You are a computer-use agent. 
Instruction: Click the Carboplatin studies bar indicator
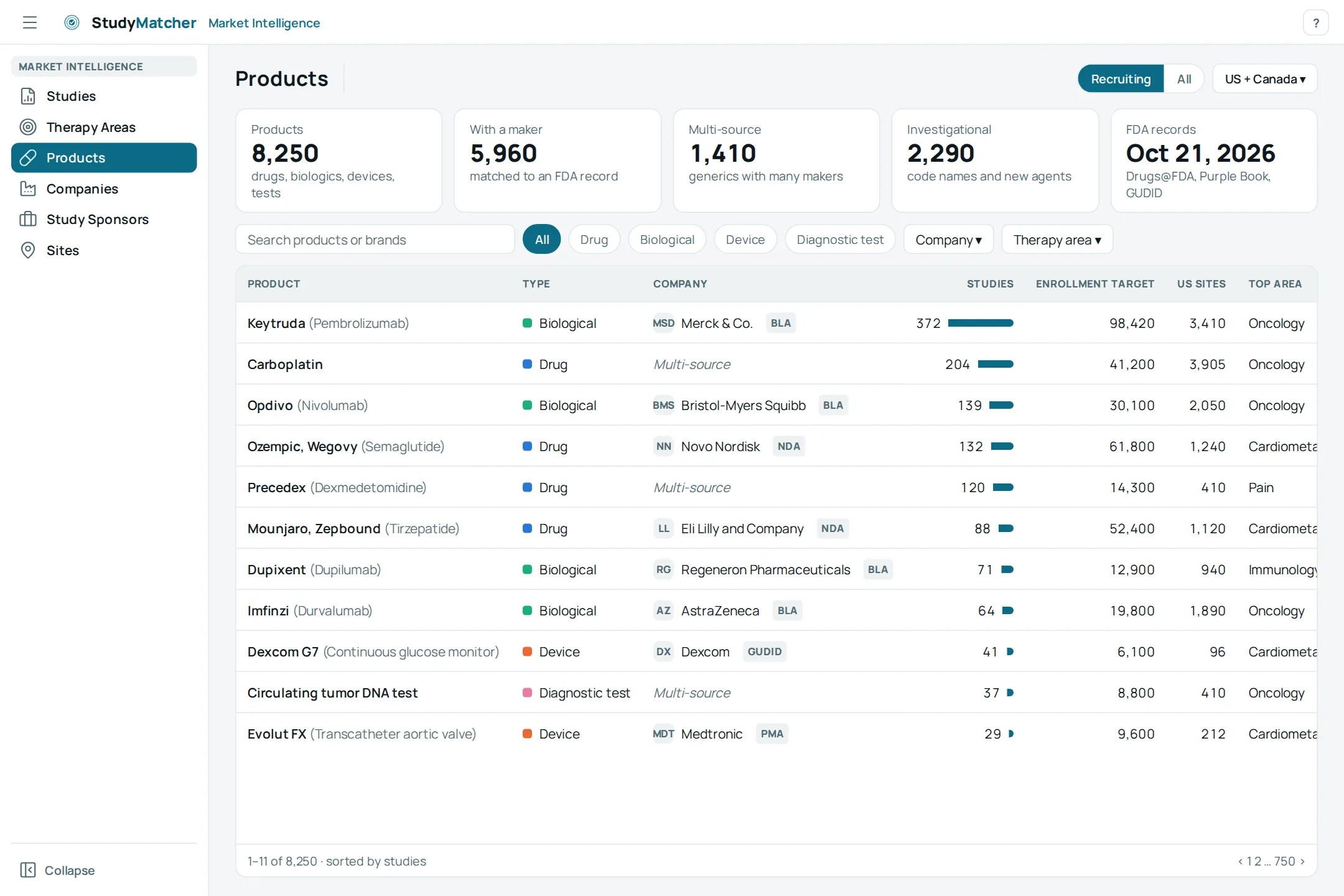996,364
